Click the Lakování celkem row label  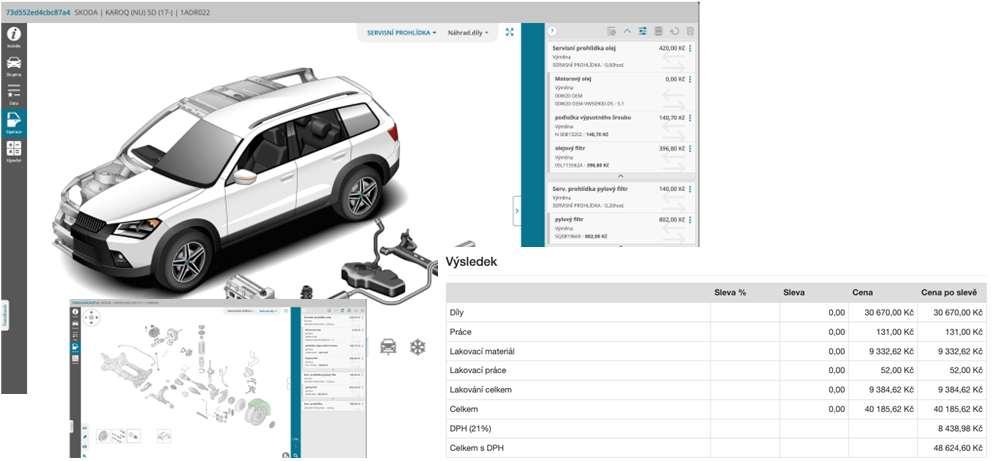pyautogui.click(x=480, y=389)
